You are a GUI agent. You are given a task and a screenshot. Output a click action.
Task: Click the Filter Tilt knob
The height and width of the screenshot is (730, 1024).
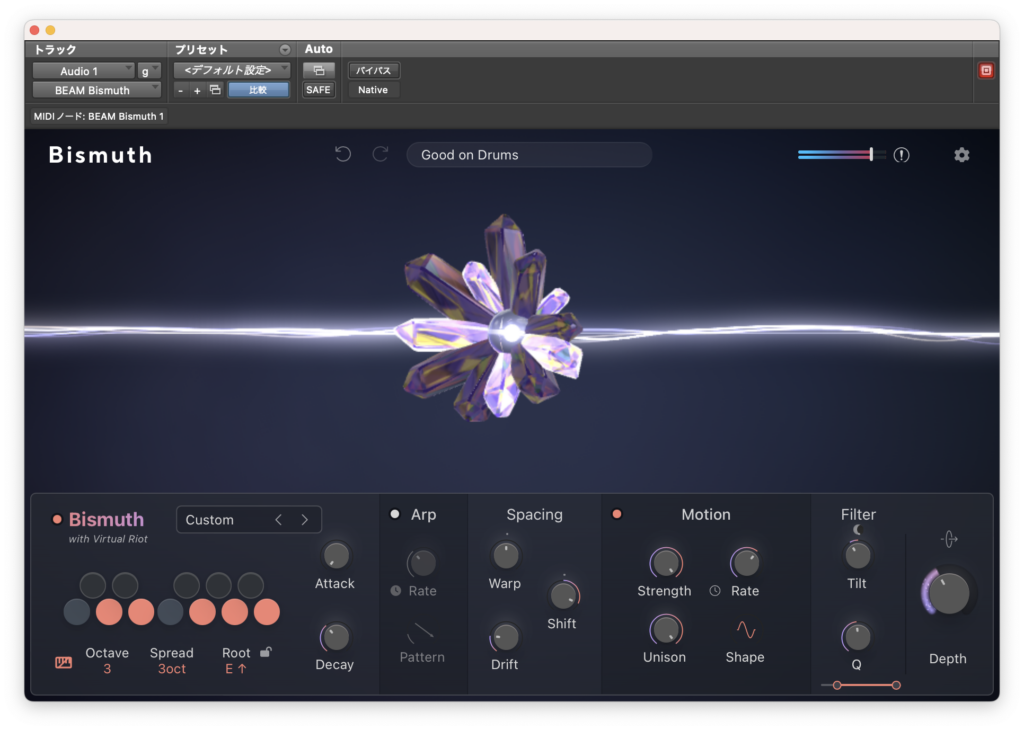[x=857, y=556]
